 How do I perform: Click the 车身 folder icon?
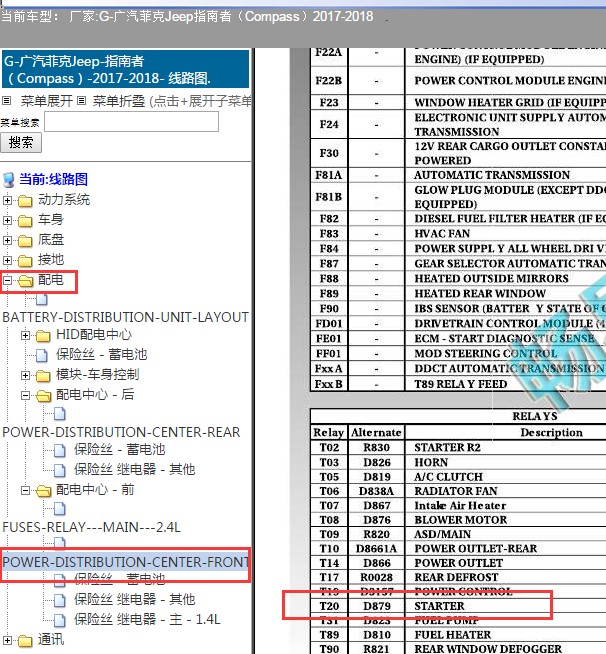pyautogui.click(x=25, y=221)
